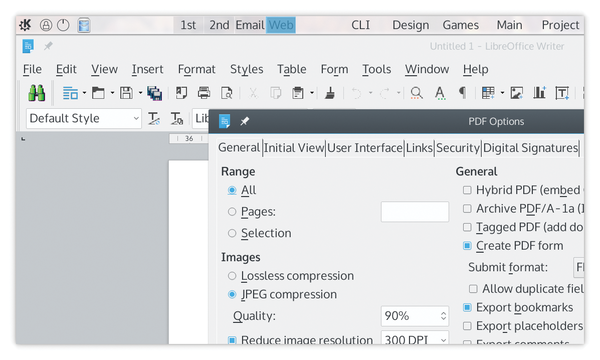Click the Insert Image icon
This screenshot has height=360, width=600.
[x=517, y=93]
